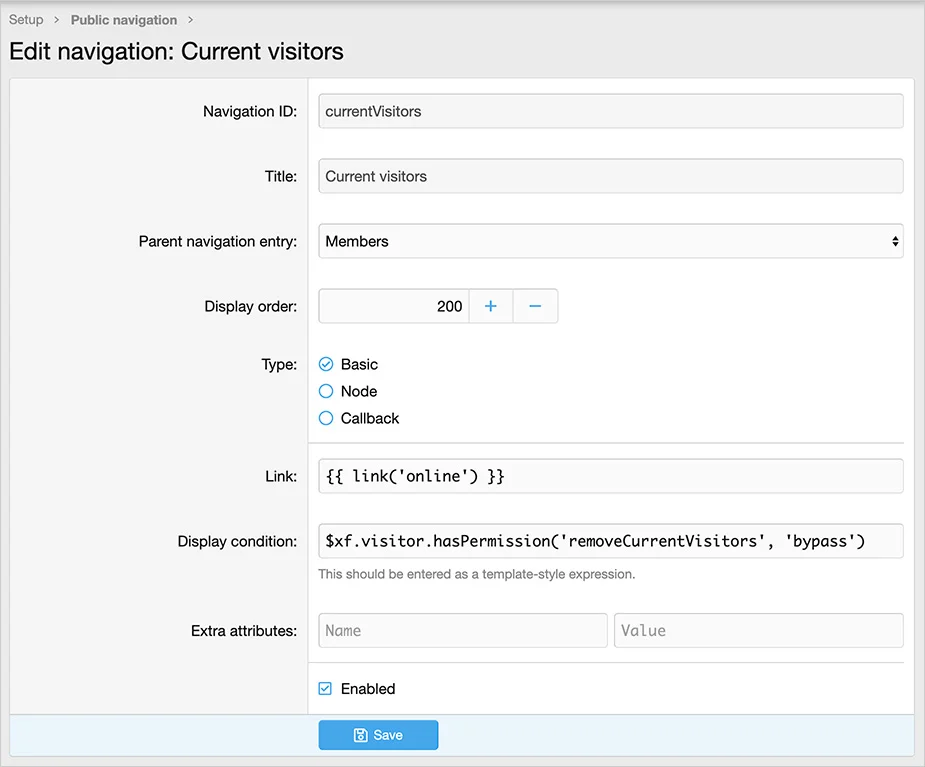Choose the Callback type option

click(x=326, y=418)
